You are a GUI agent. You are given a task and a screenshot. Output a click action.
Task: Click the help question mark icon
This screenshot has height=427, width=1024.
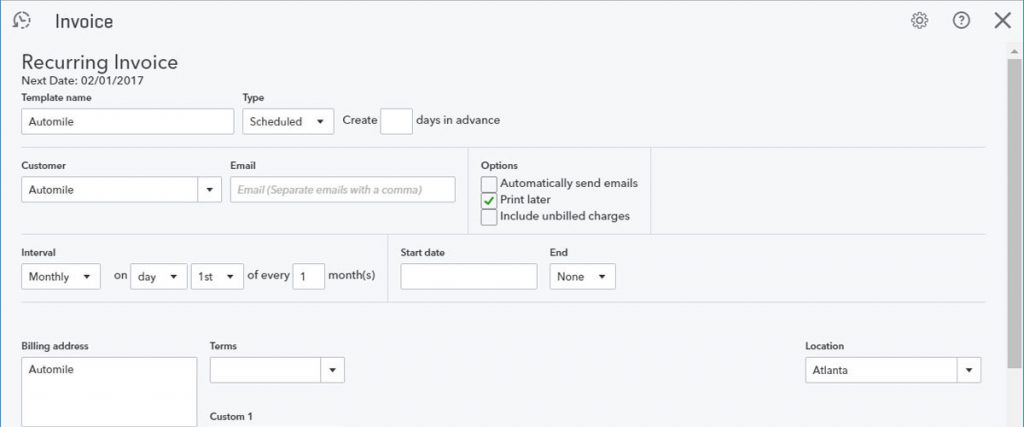(x=961, y=20)
